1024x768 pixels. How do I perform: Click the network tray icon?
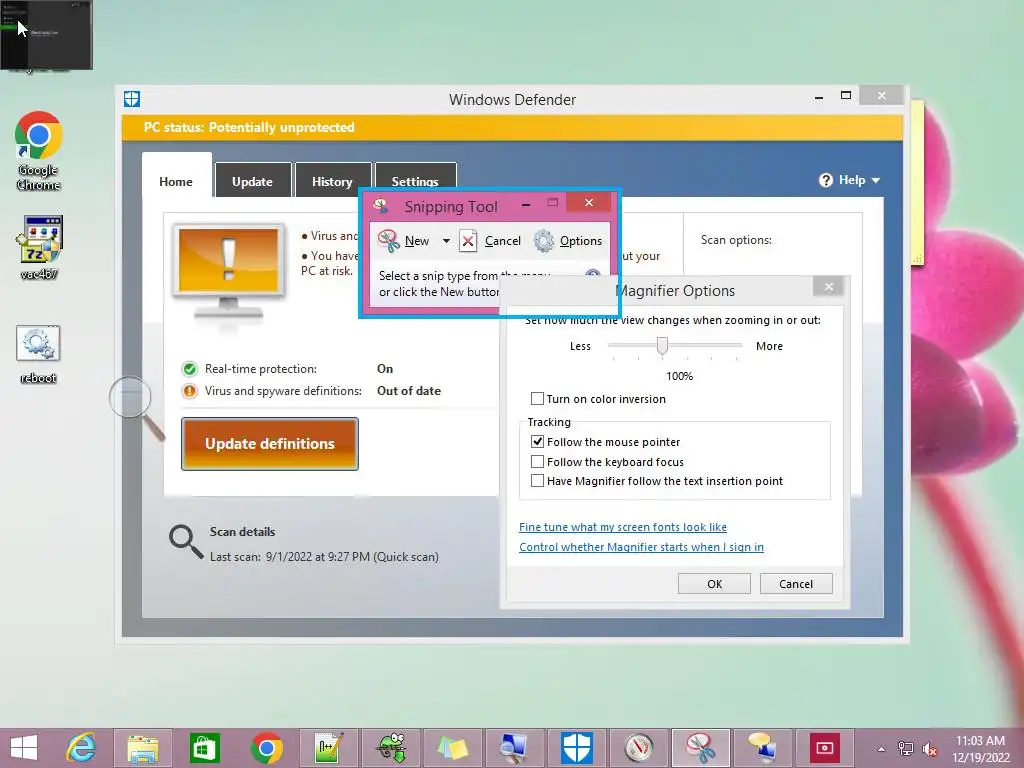[906, 749]
